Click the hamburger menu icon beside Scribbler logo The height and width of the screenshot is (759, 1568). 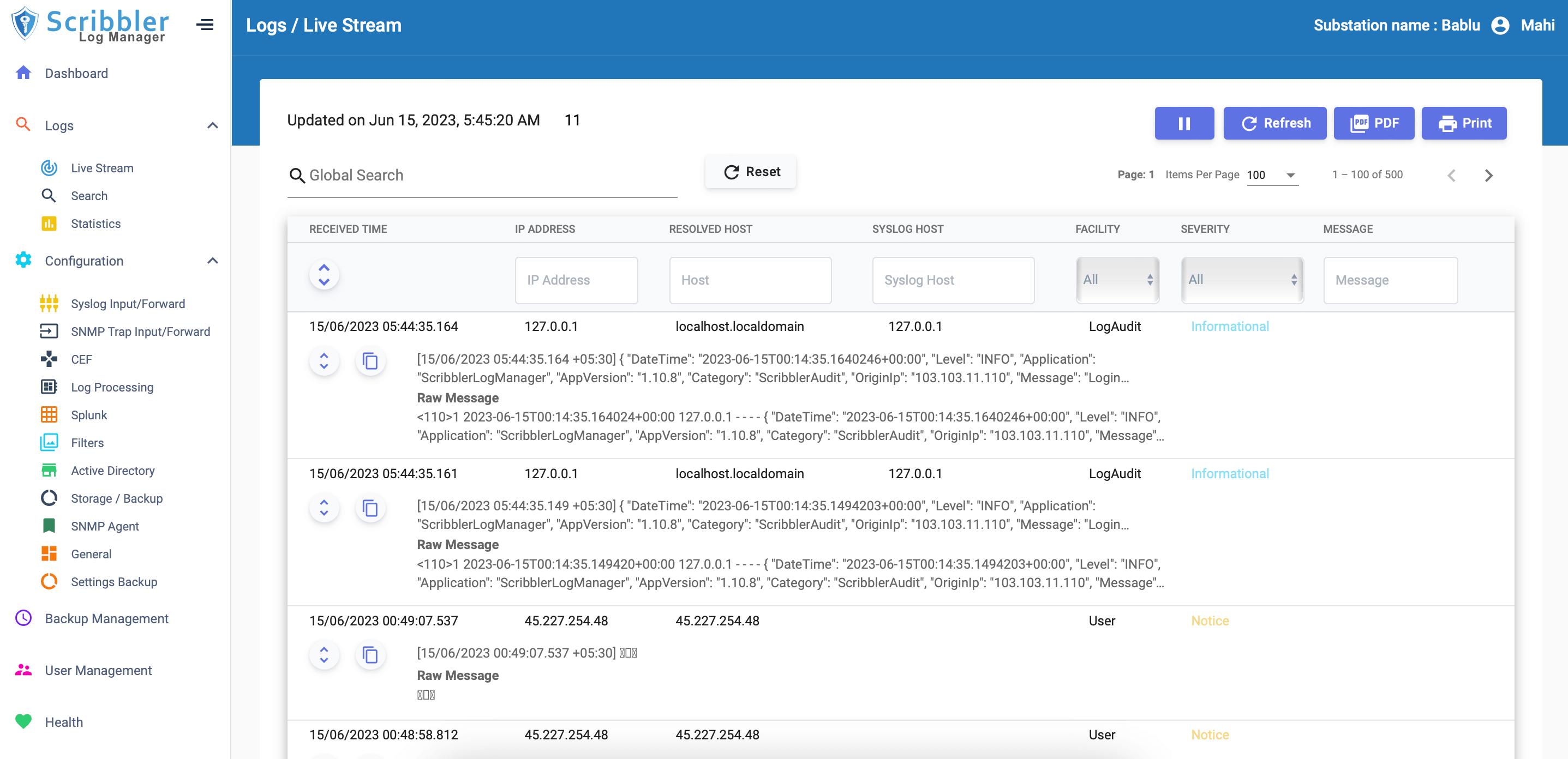click(205, 25)
